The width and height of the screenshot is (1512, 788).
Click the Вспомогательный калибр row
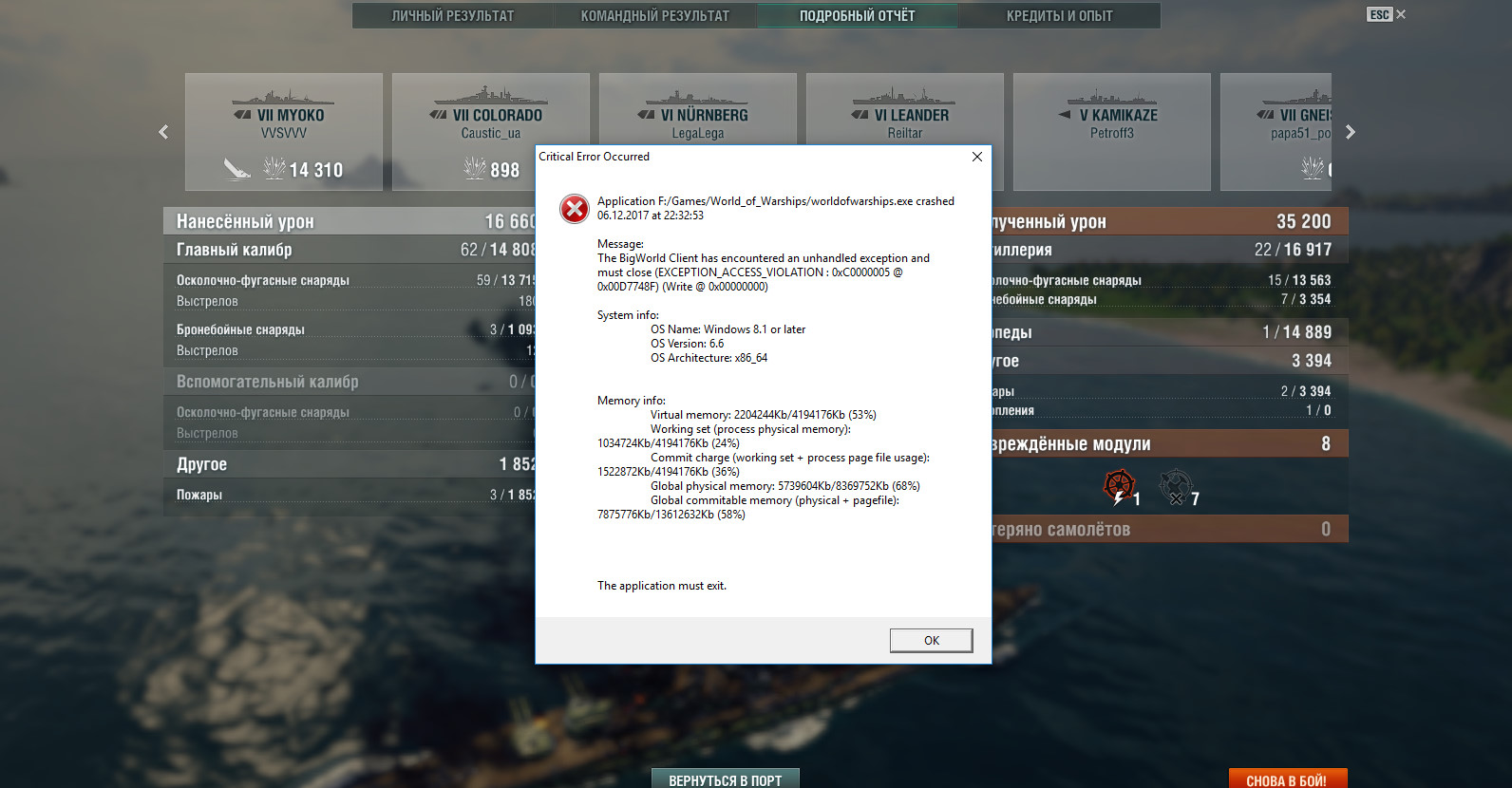[350, 382]
